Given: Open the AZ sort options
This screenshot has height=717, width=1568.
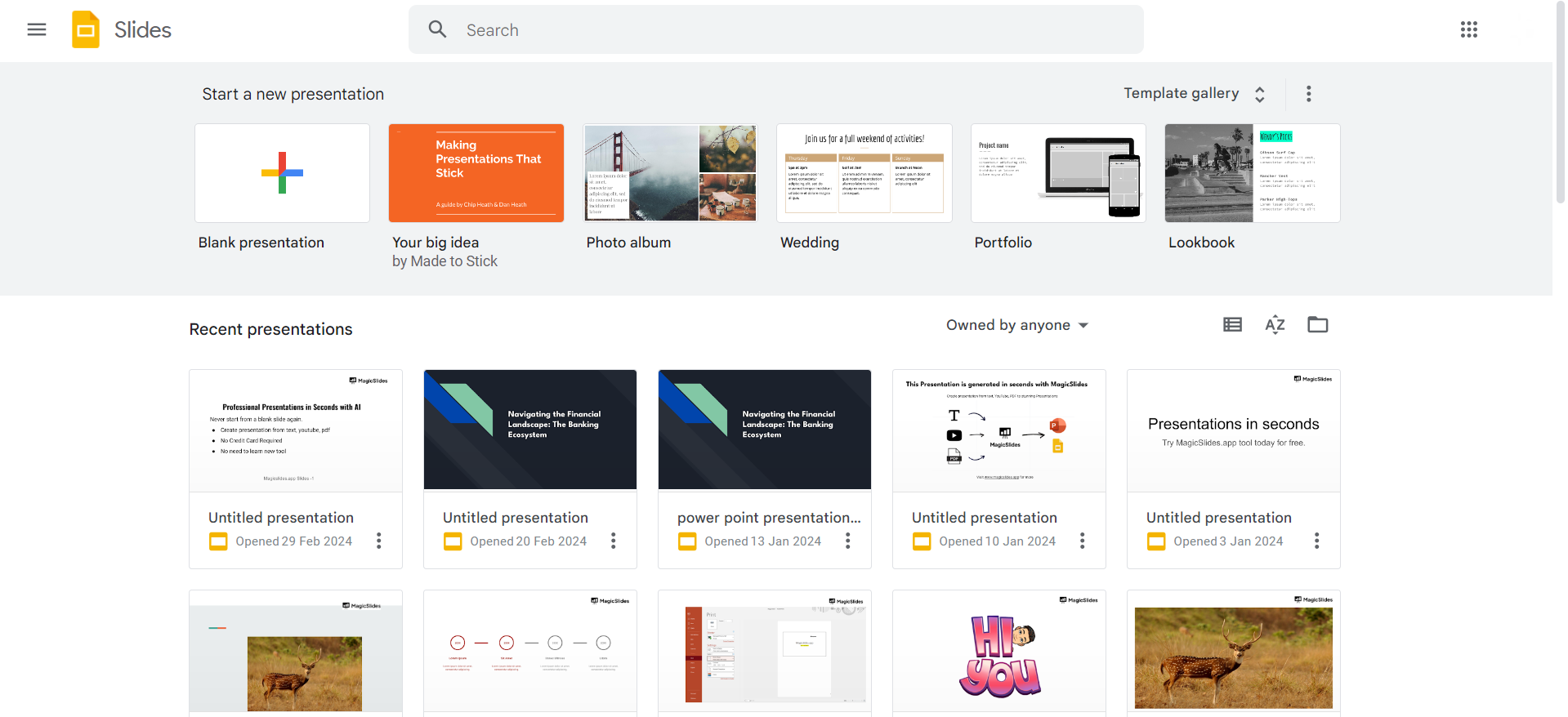Looking at the screenshot, I should coord(1275,325).
